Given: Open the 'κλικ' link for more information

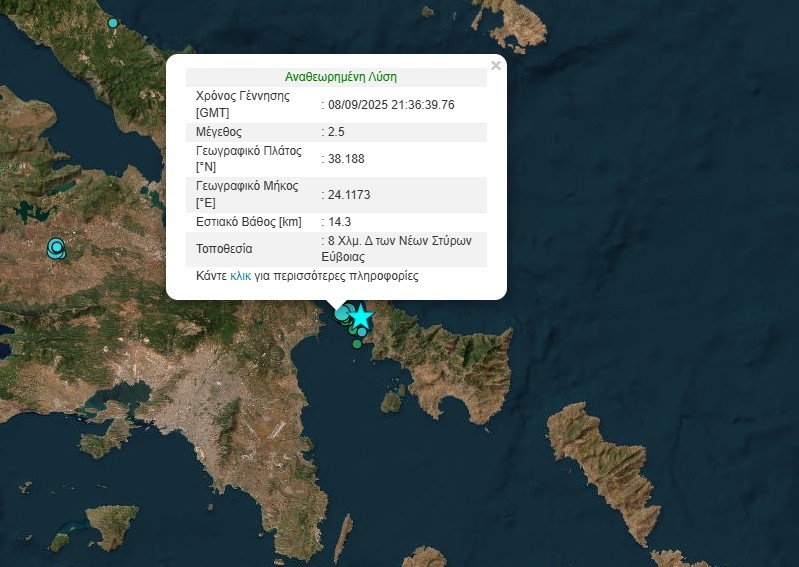Looking at the screenshot, I should coord(240,276).
